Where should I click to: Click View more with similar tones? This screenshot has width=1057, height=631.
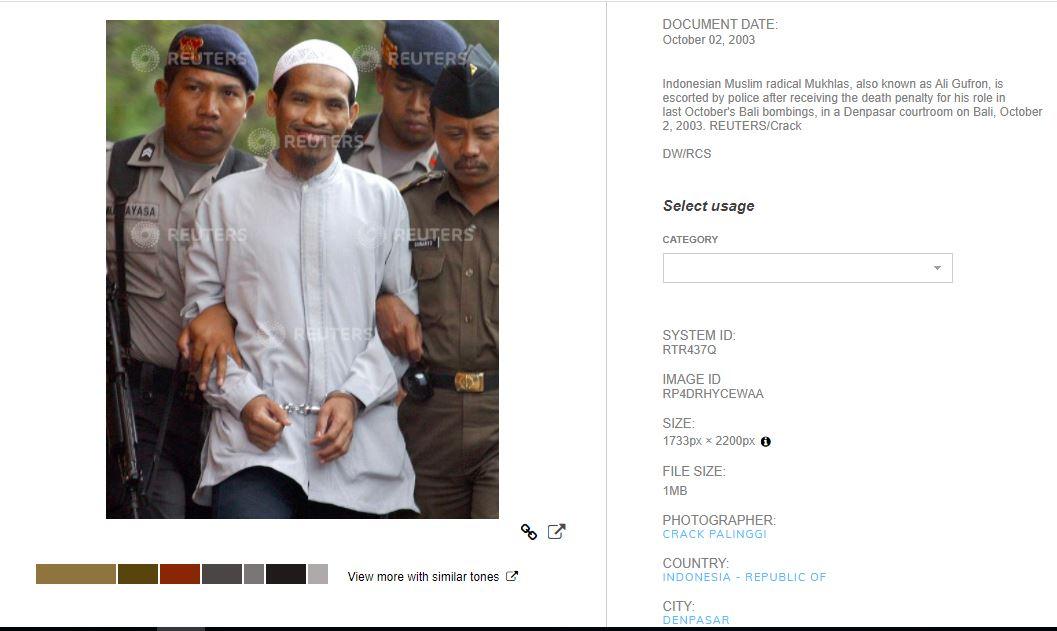click(423, 576)
